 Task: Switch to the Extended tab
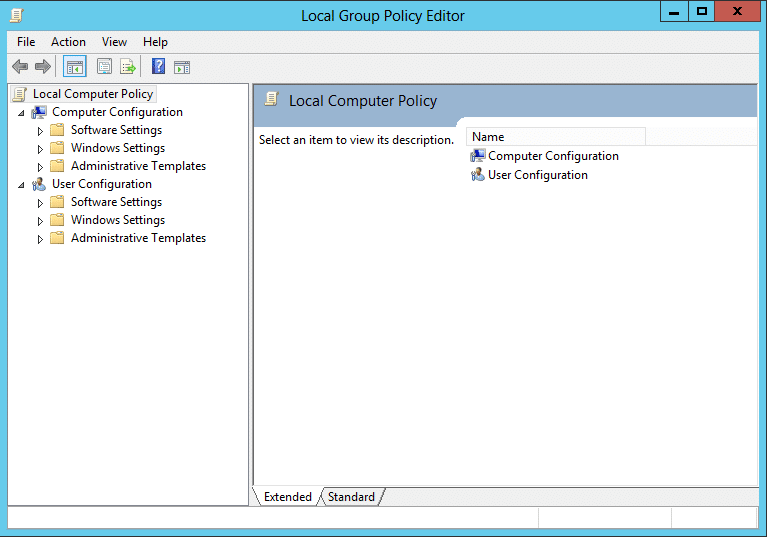point(288,497)
